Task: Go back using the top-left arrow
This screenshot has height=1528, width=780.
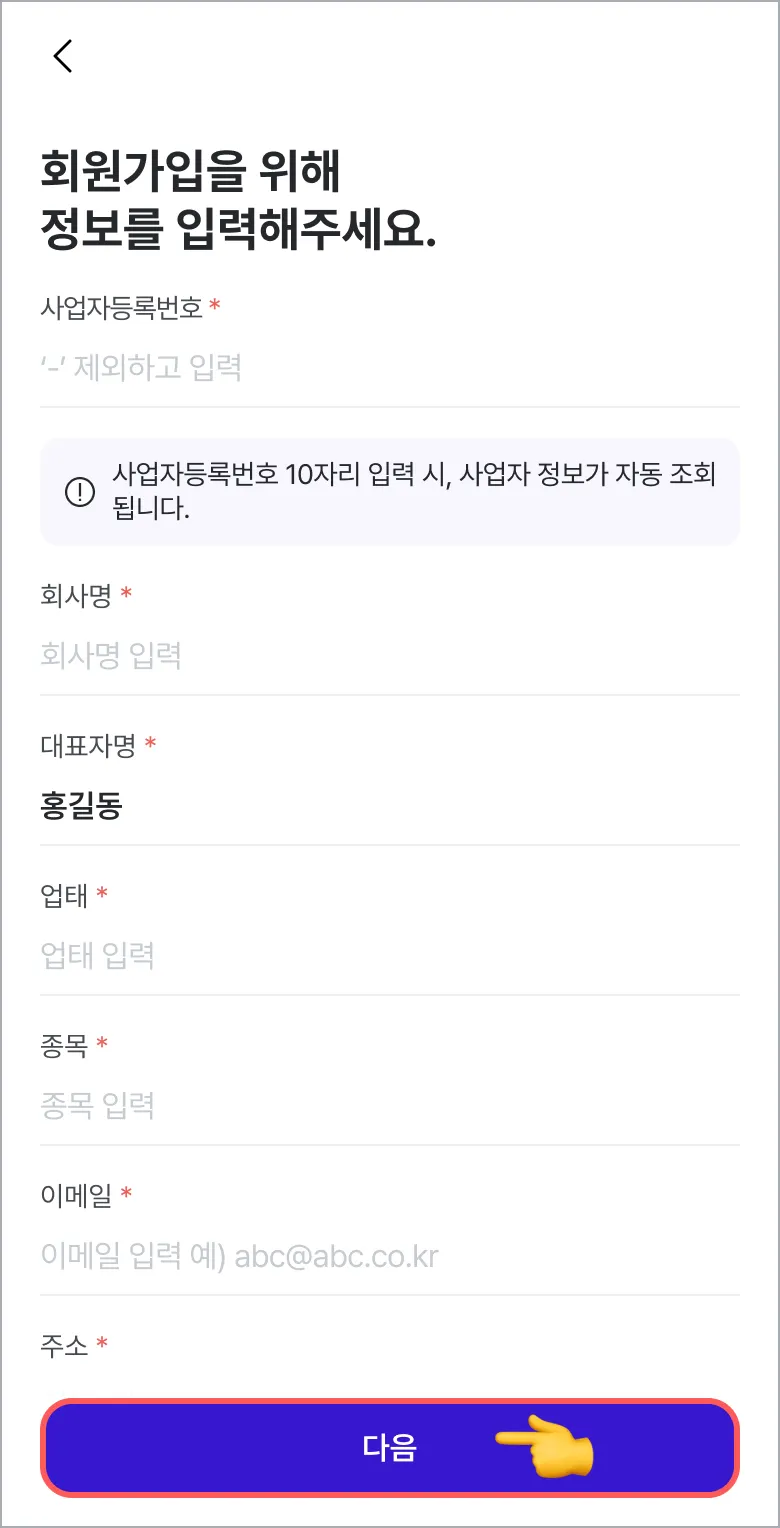Action: click(x=63, y=56)
